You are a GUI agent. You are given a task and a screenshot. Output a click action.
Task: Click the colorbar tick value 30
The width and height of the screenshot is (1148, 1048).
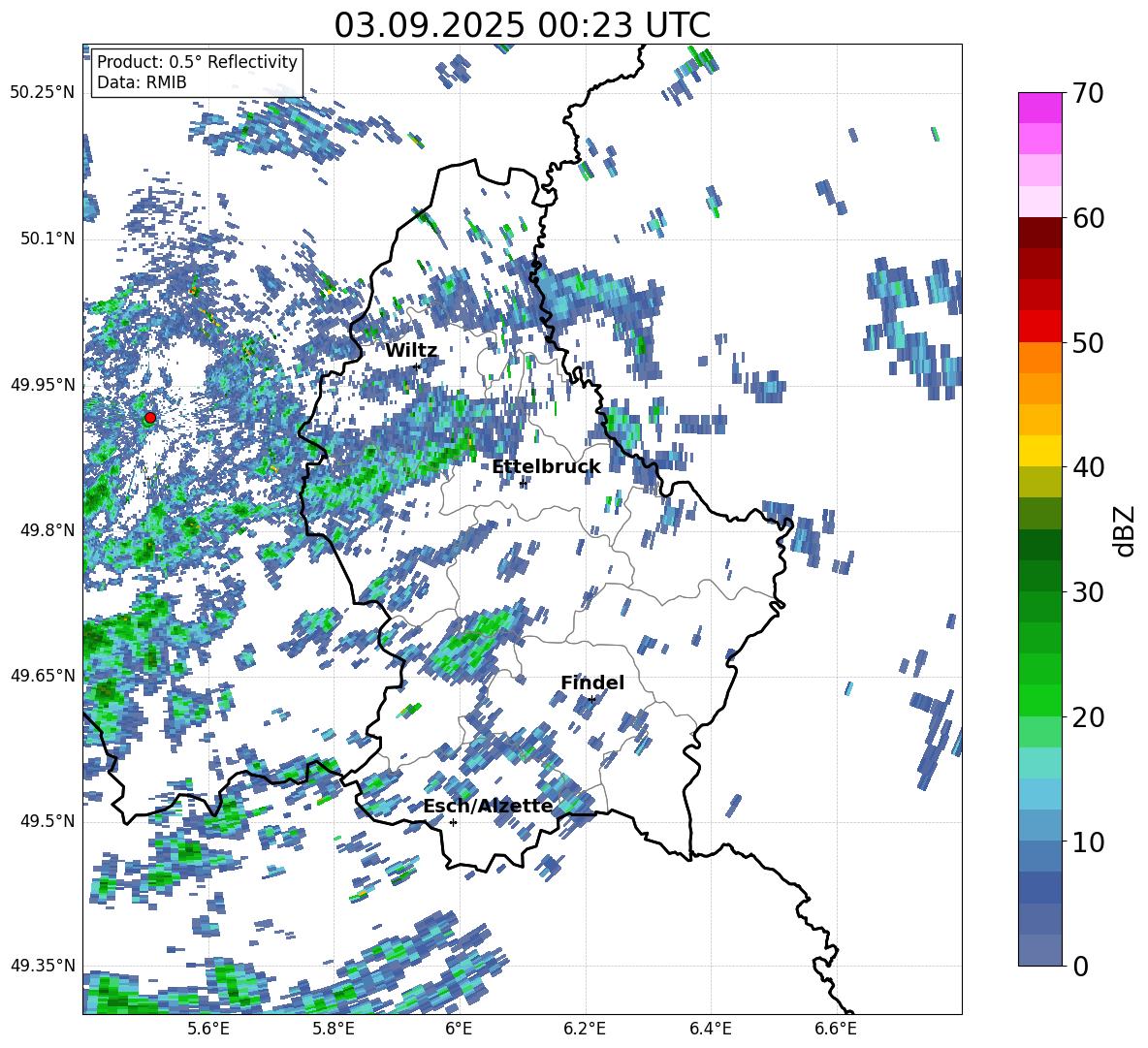pyautogui.click(x=1088, y=591)
